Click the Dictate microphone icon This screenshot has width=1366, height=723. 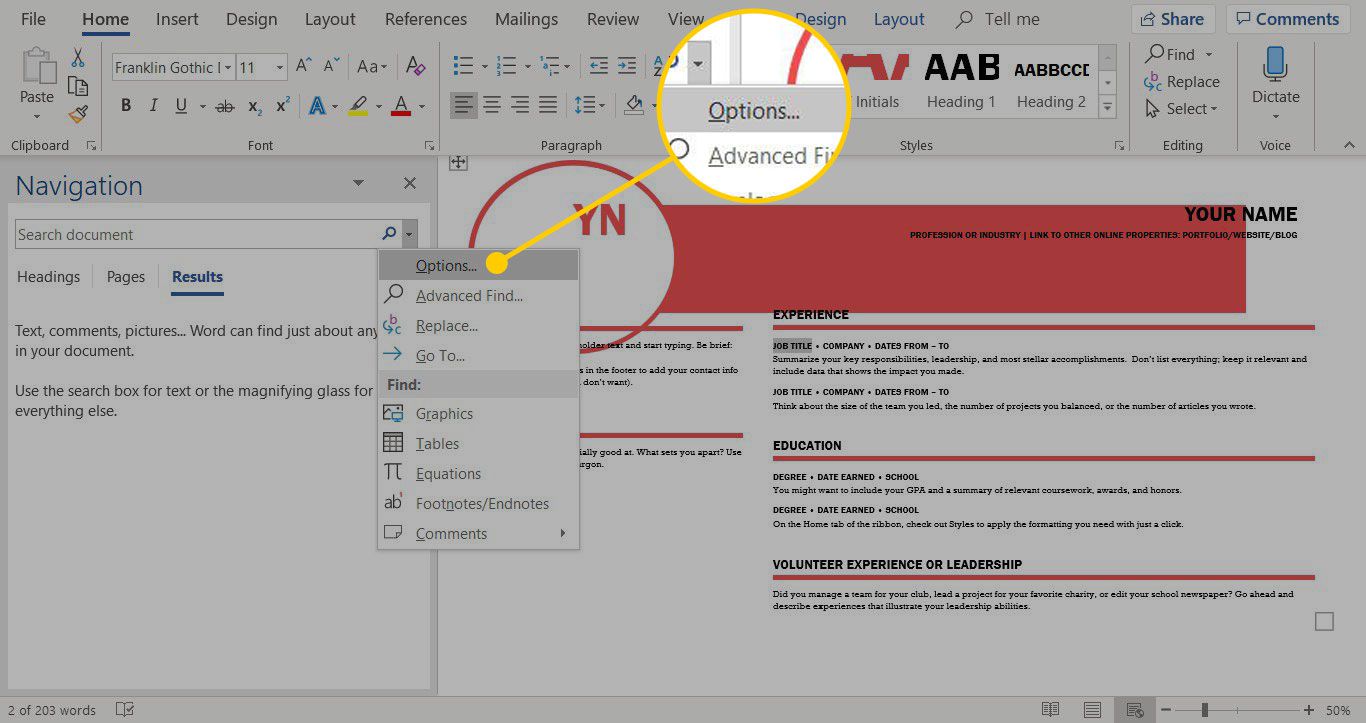[x=1275, y=65]
